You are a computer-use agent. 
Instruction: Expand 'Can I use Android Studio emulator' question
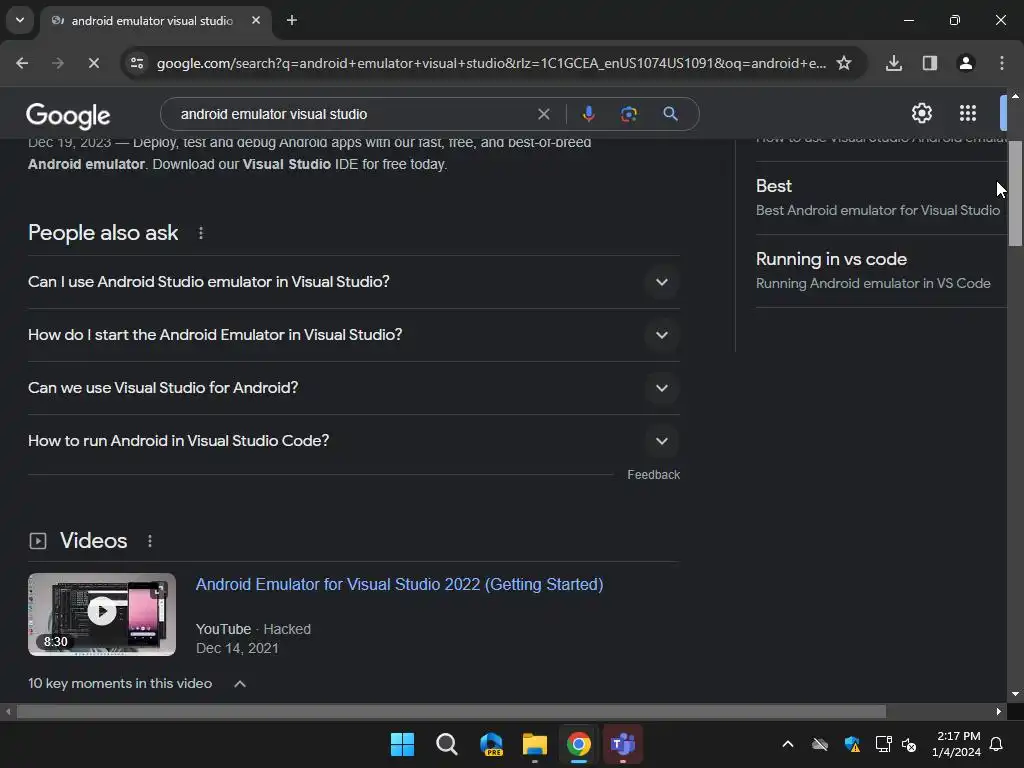353,282
